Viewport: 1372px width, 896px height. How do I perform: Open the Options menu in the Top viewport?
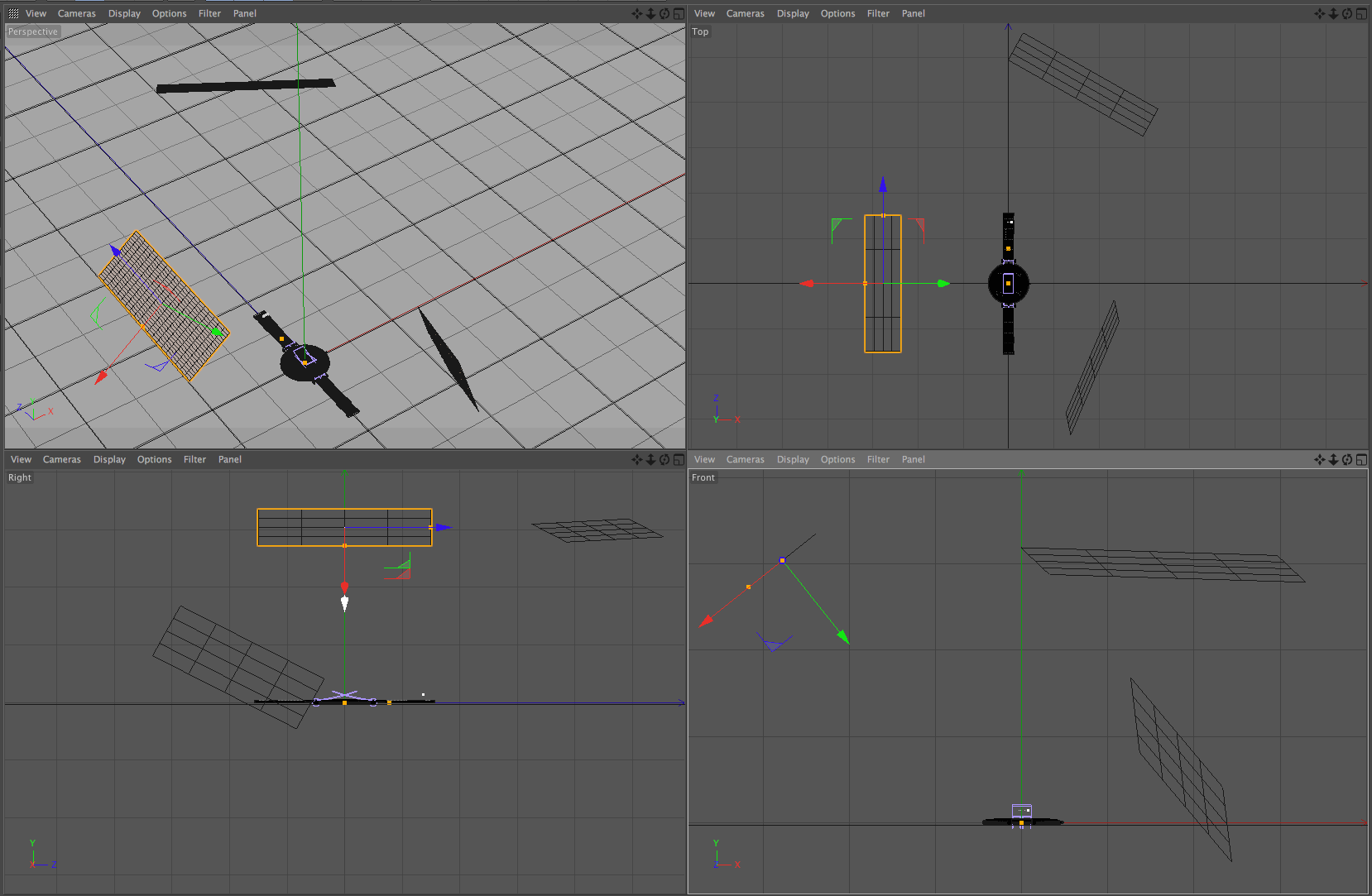[x=837, y=13]
